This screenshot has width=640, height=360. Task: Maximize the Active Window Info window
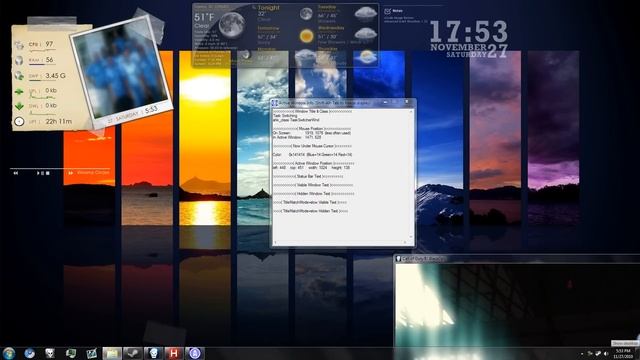[x=394, y=102]
